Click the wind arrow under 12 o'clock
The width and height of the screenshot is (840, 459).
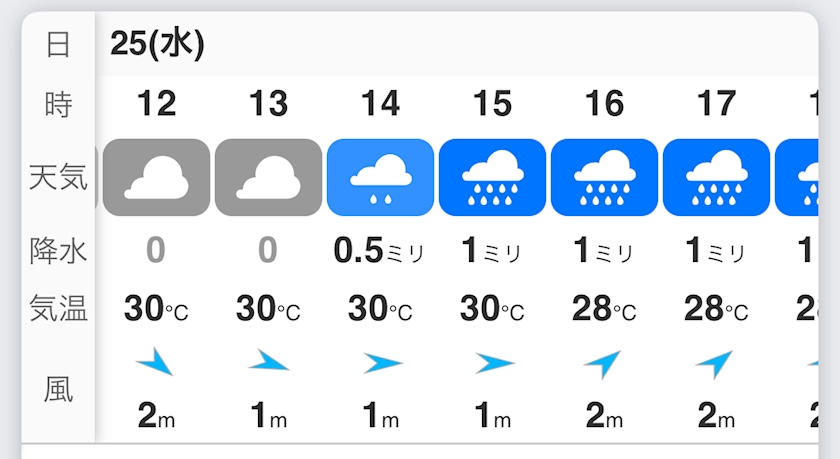(156, 363)
